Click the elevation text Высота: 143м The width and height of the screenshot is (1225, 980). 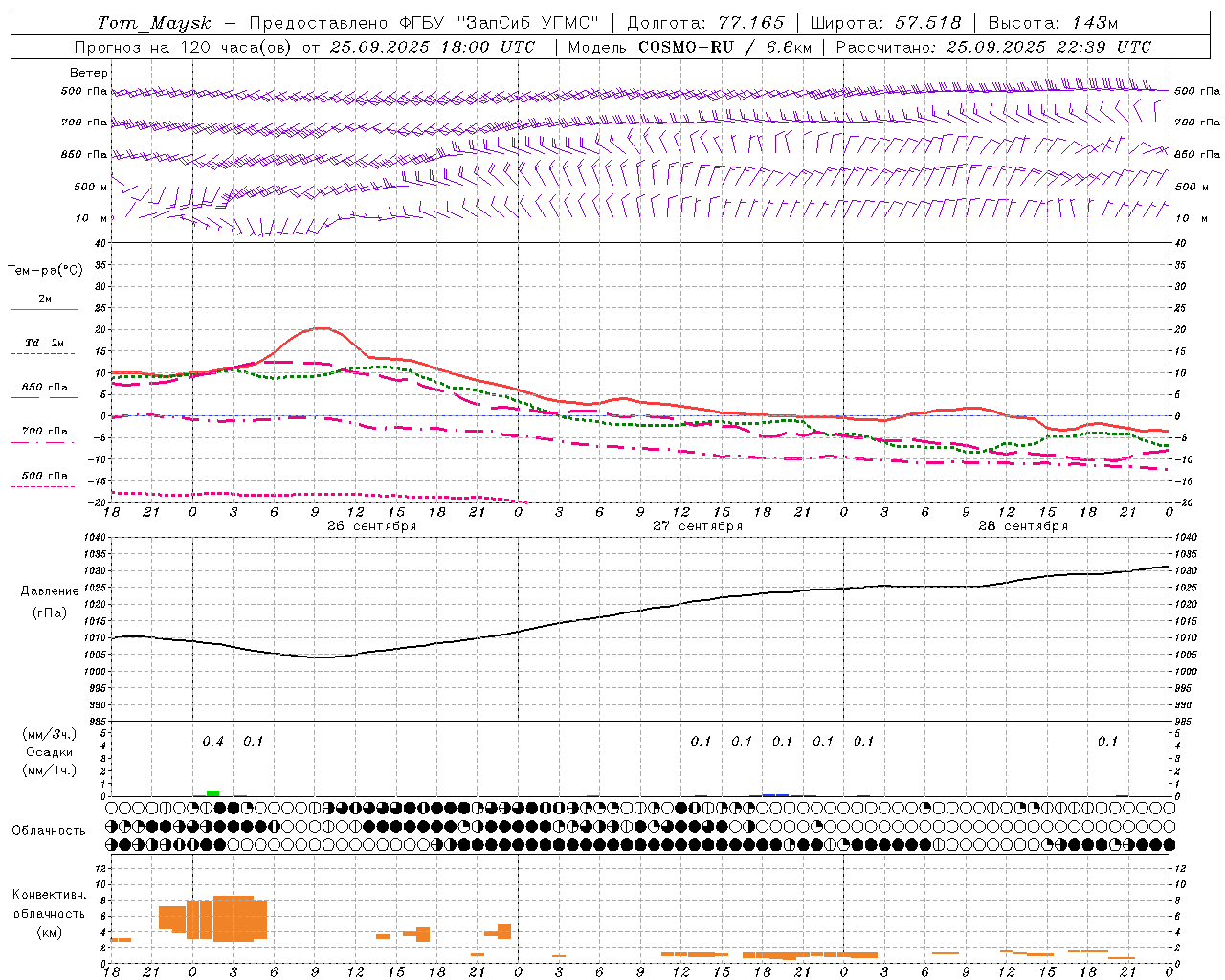pyautogui.click(x=1053, y=23)
